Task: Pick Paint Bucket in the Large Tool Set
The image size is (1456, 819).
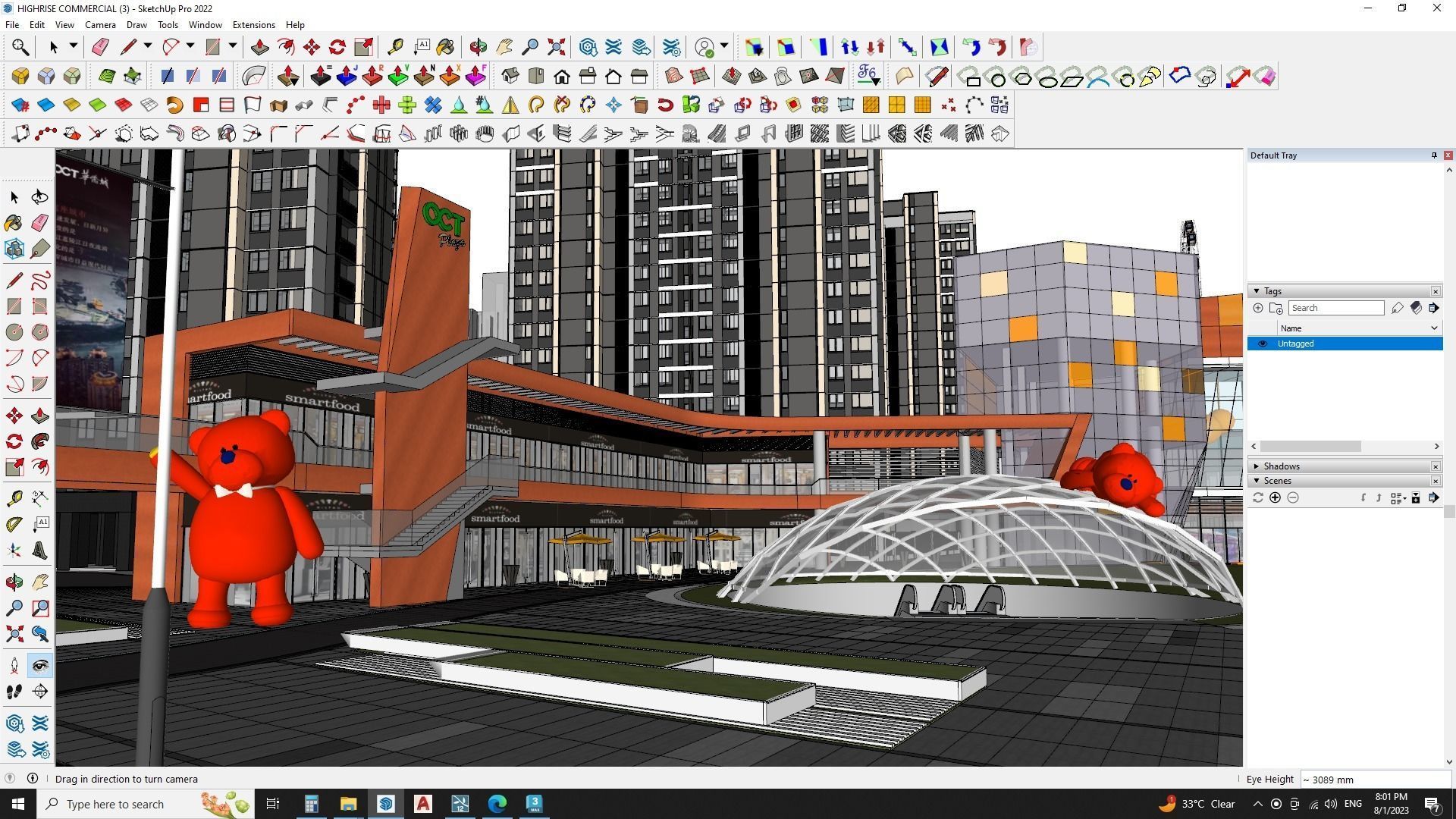Action: 14,223
